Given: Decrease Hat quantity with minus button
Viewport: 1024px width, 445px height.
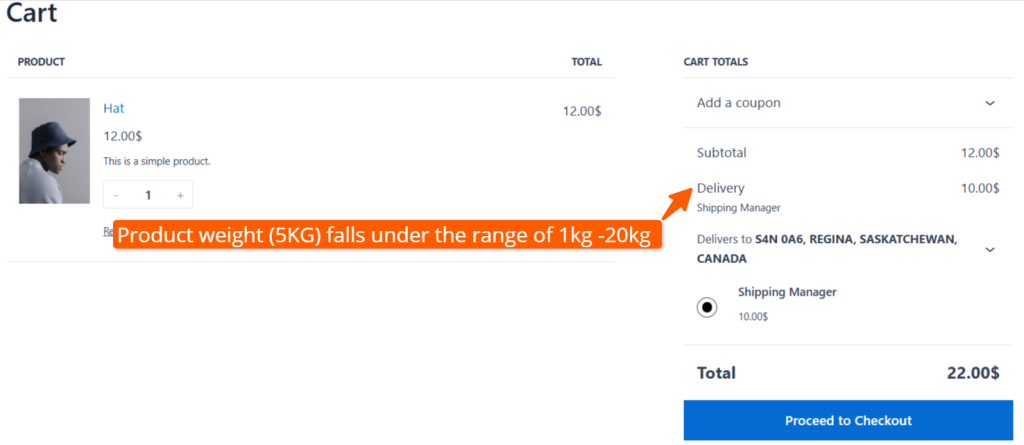Looking at the screenshot, I should coord(116,195).
